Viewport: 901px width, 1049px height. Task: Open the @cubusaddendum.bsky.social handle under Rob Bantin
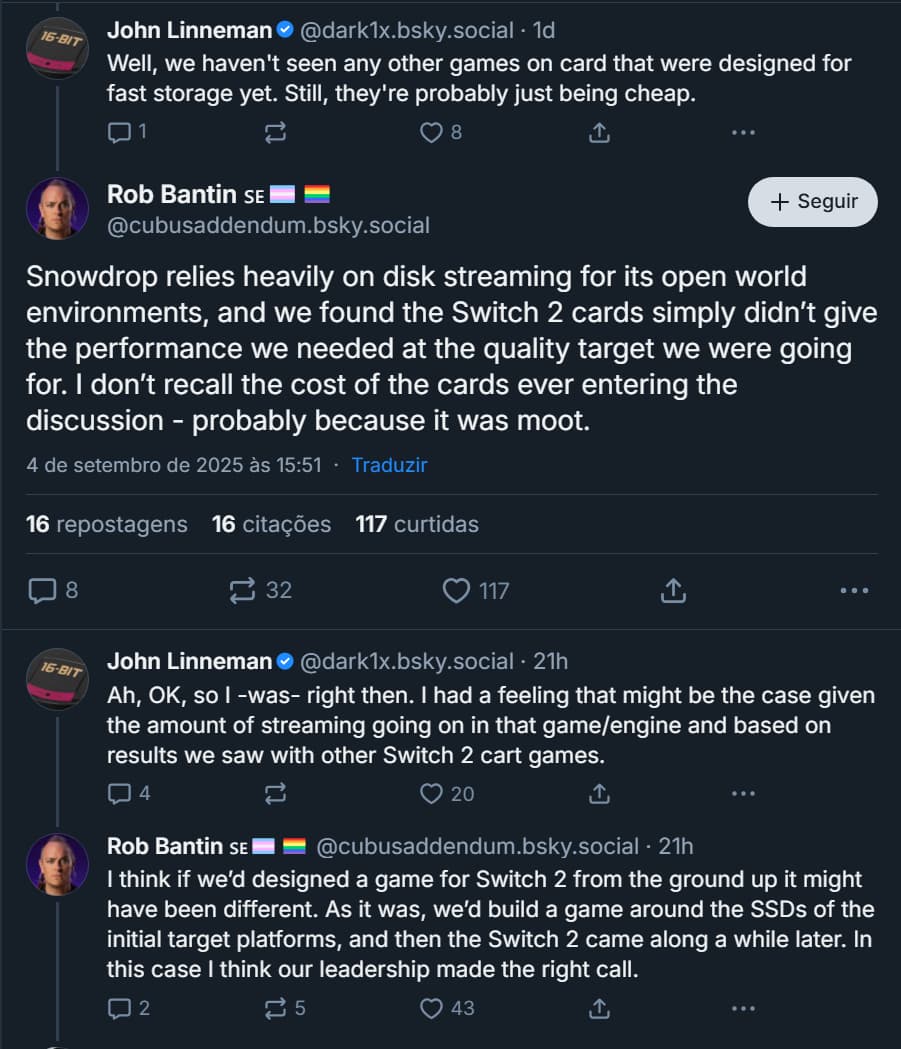tap(268, 225)
